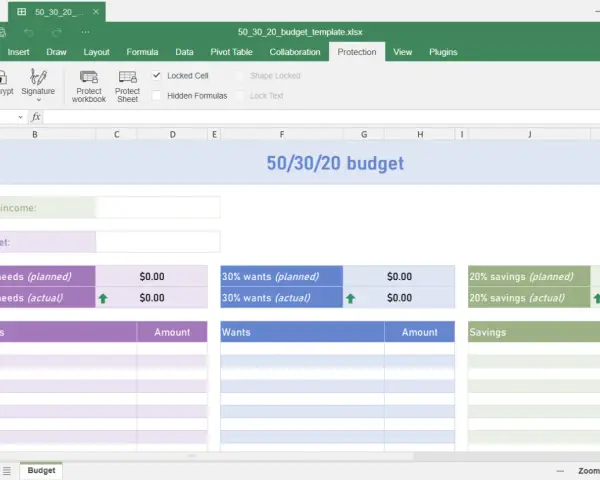Click file name in title bar
Viewport: 600px width, 480px height.
tap(300, 32)
